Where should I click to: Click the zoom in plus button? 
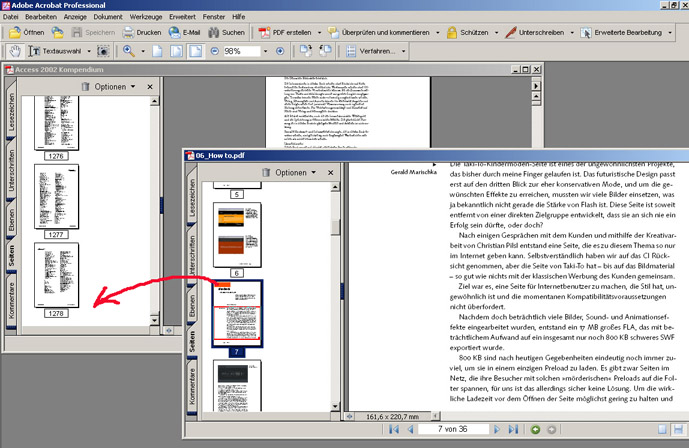coord(280,51)
